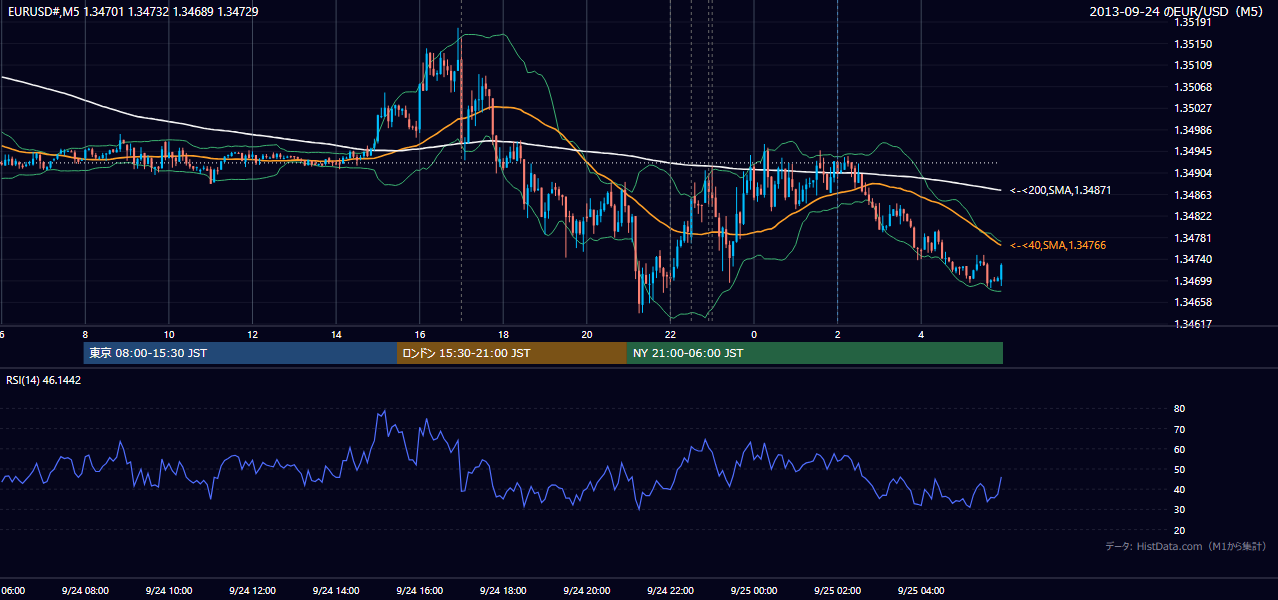Image resolution: width=1278 pixels, height=600 pixels.
Task: Click the NY 21:00-06:00 JST session bar
Action: (x=815, y=353)
